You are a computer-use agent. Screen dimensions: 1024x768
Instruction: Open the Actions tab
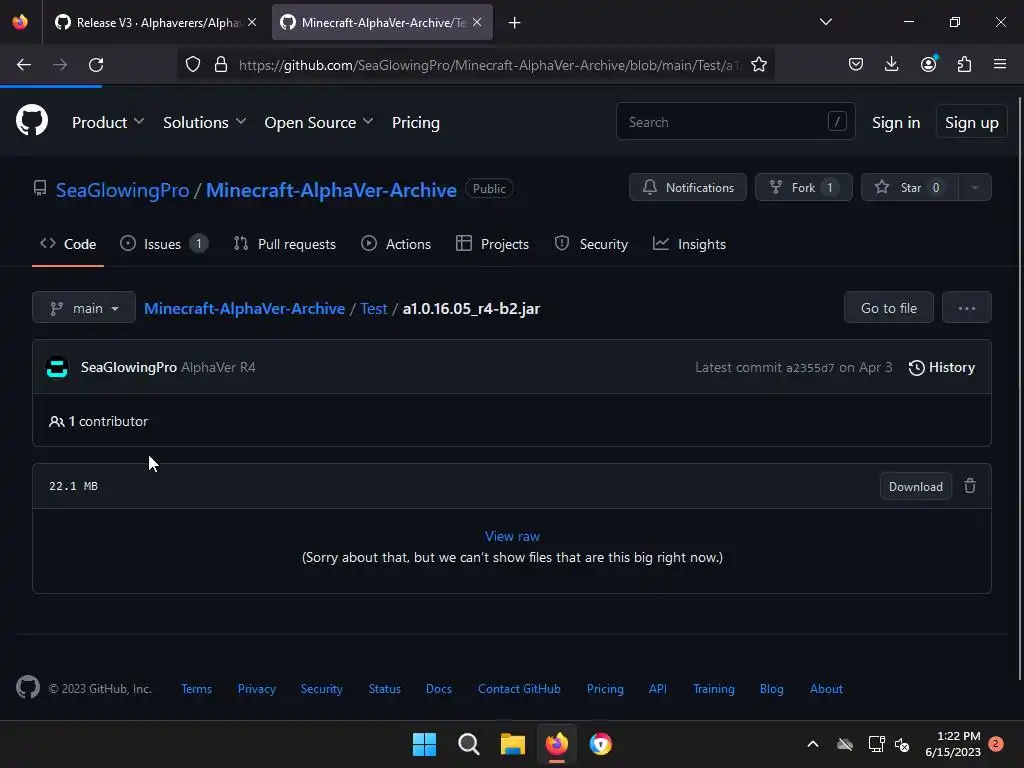396,244
